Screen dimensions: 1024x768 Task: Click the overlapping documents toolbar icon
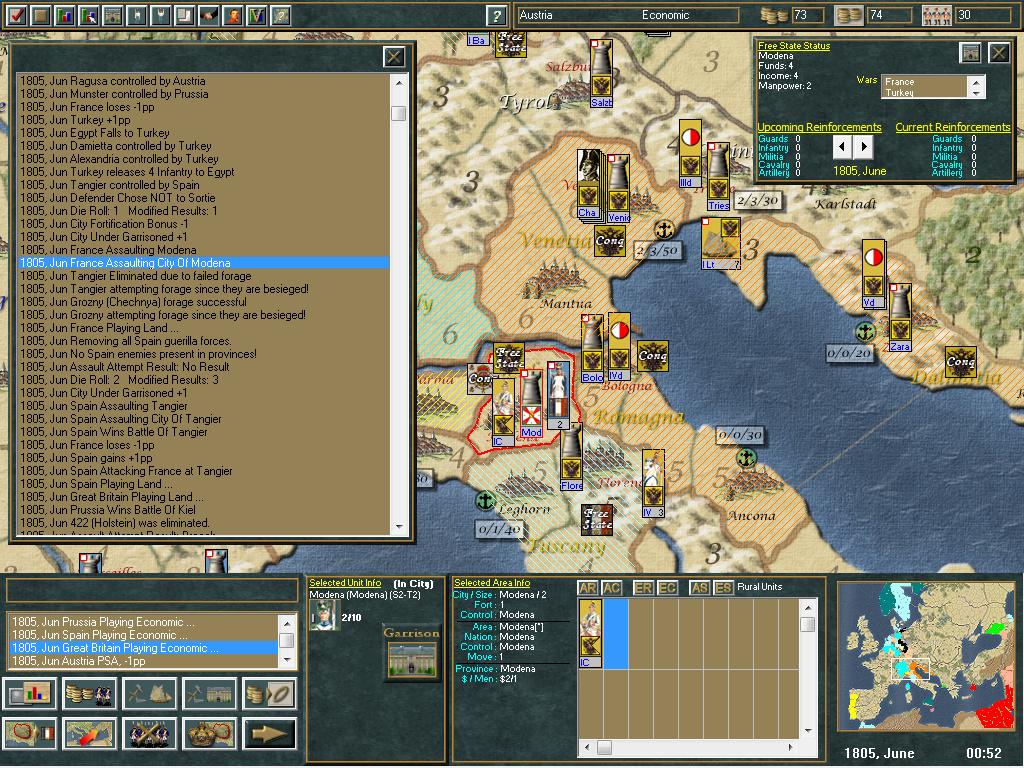185,15
